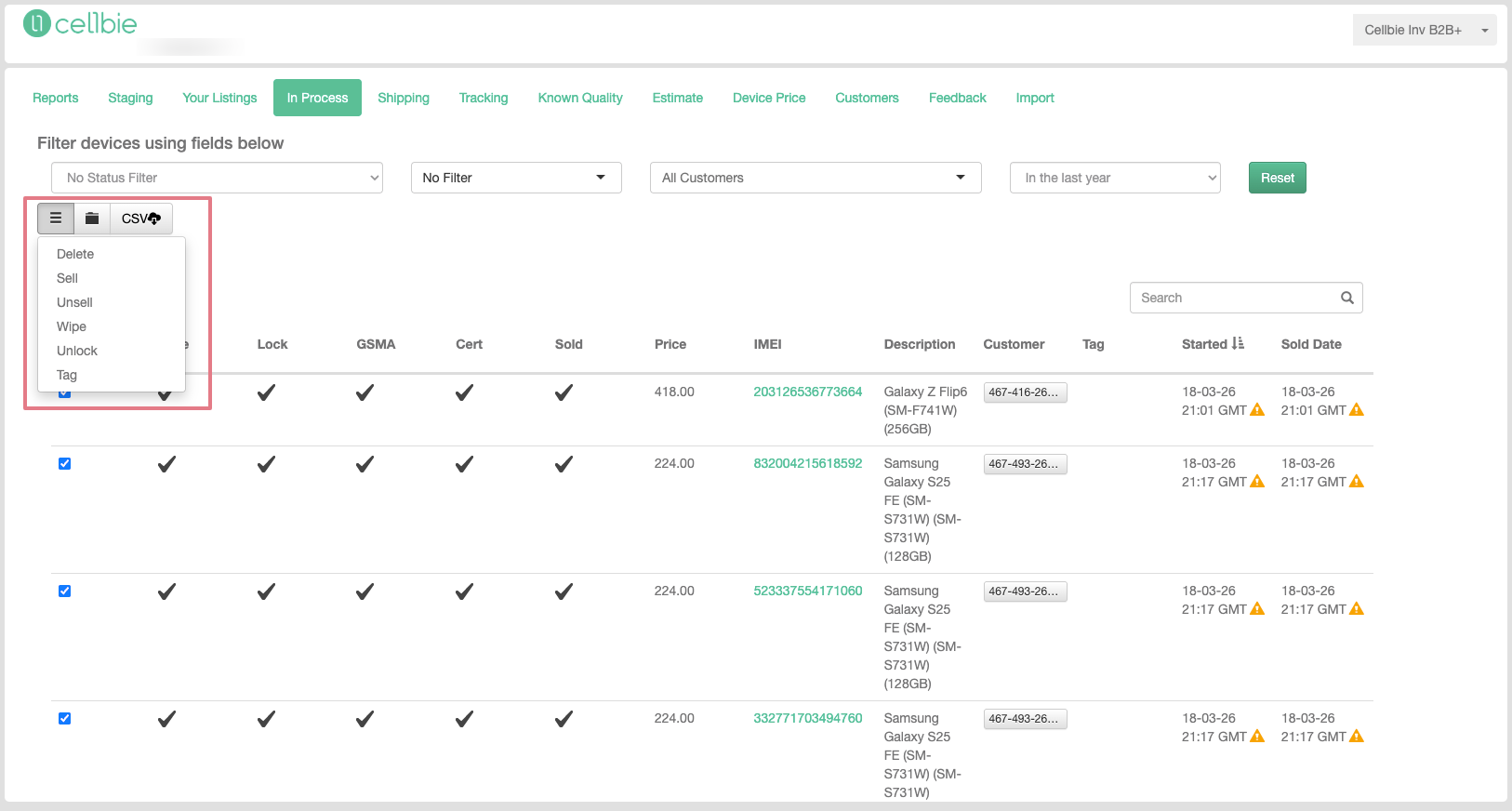Uncheck the row checkbox for IMEI 832004215618592

click(64, 464)
